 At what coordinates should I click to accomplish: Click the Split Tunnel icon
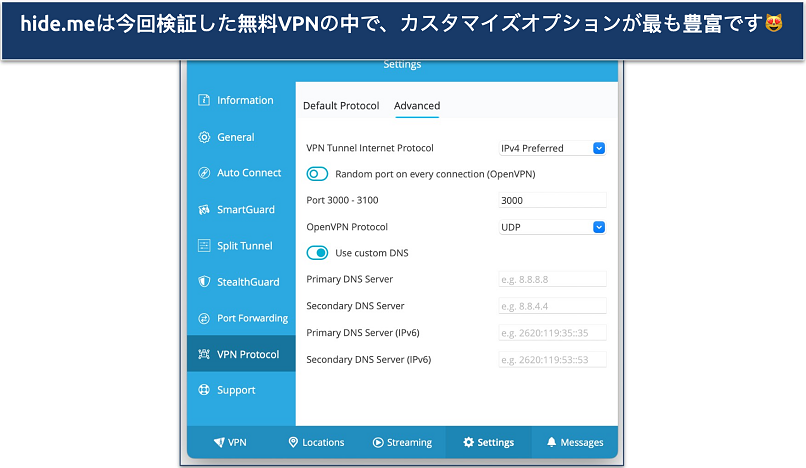[204, 246]
